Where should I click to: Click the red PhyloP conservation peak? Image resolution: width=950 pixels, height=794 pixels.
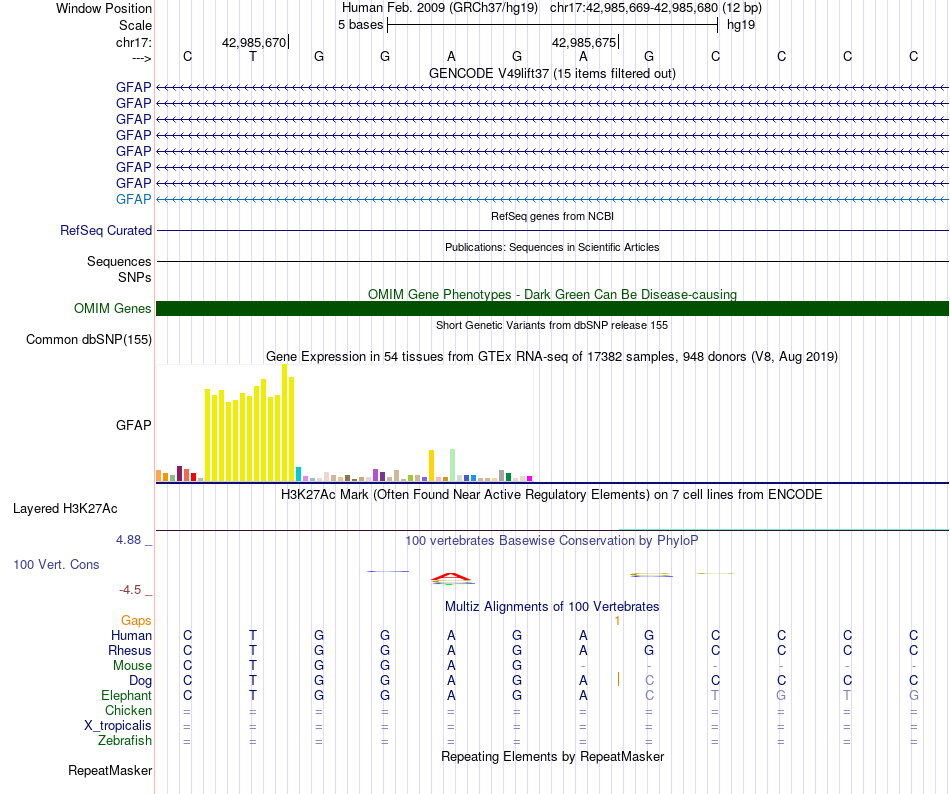451,577
